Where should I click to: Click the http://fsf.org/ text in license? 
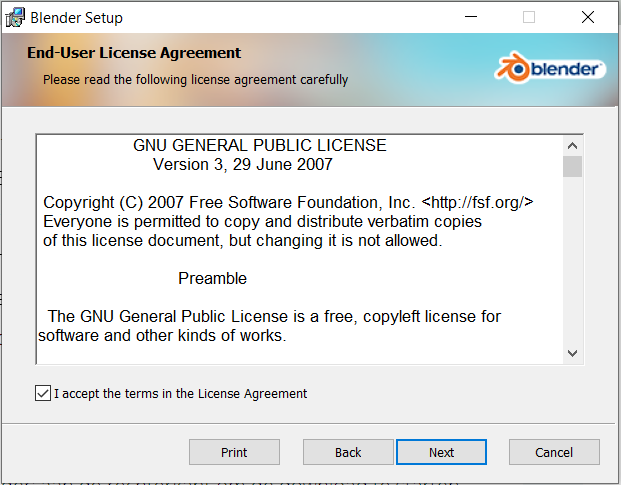478,202
